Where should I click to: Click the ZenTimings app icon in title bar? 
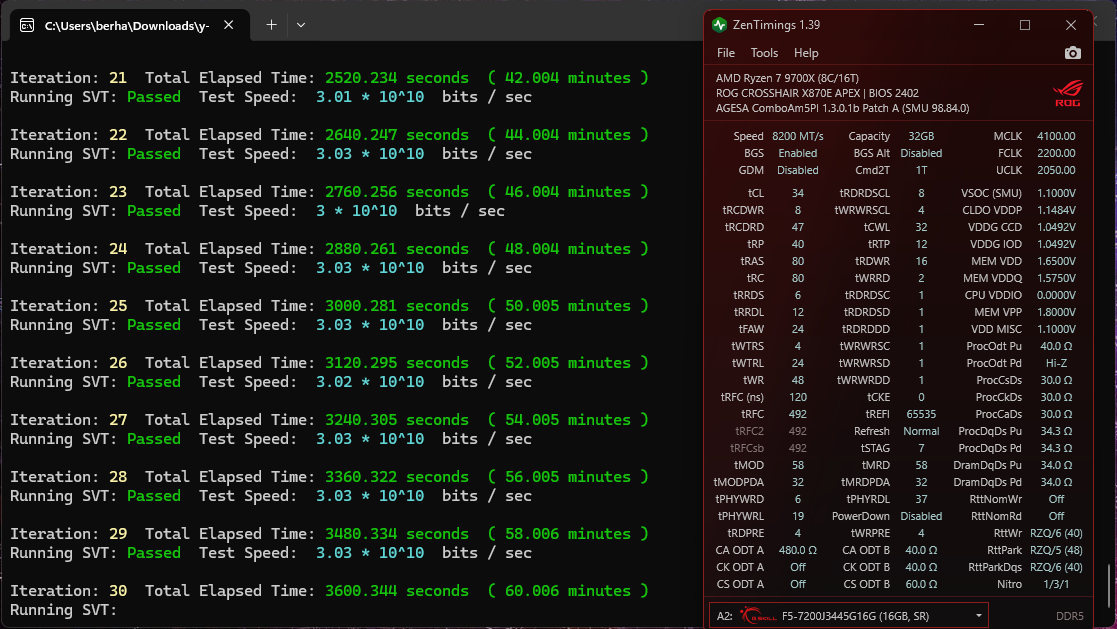click(x=719, y=25)
